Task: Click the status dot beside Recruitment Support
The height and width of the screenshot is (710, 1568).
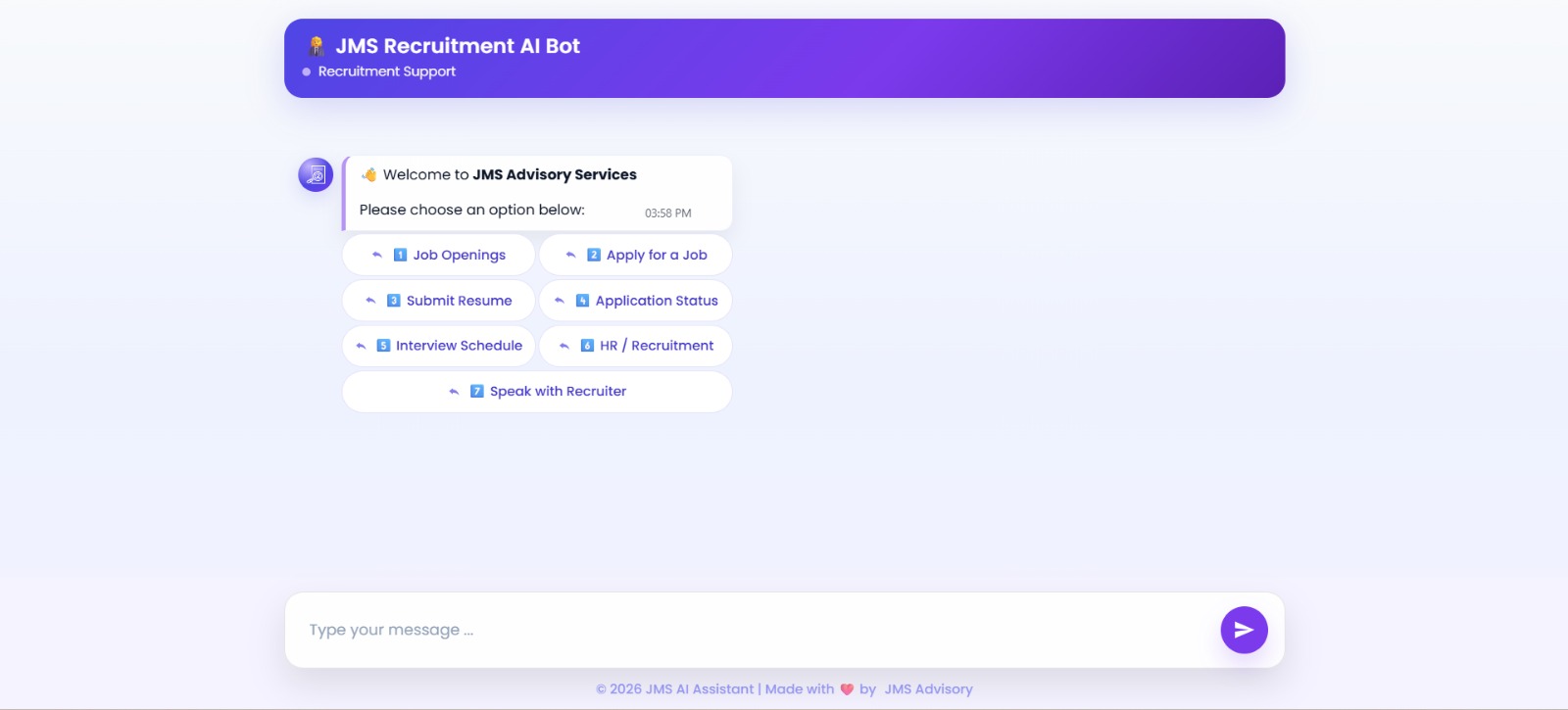Action: (x=307, y=71)
